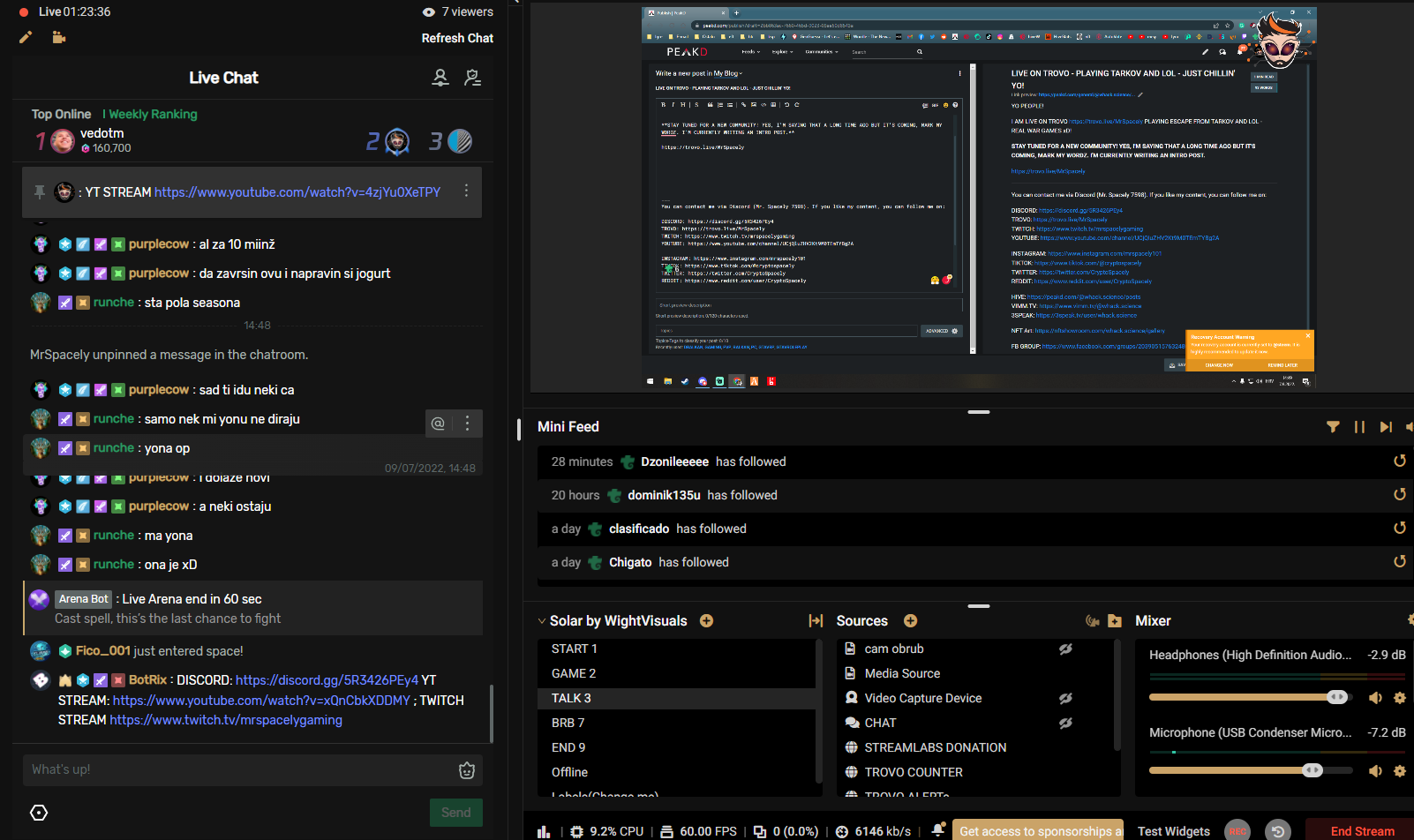Open scene transitions icon beside Sources
This screenshot has width=1414, height=840.
tap(816, 621)
